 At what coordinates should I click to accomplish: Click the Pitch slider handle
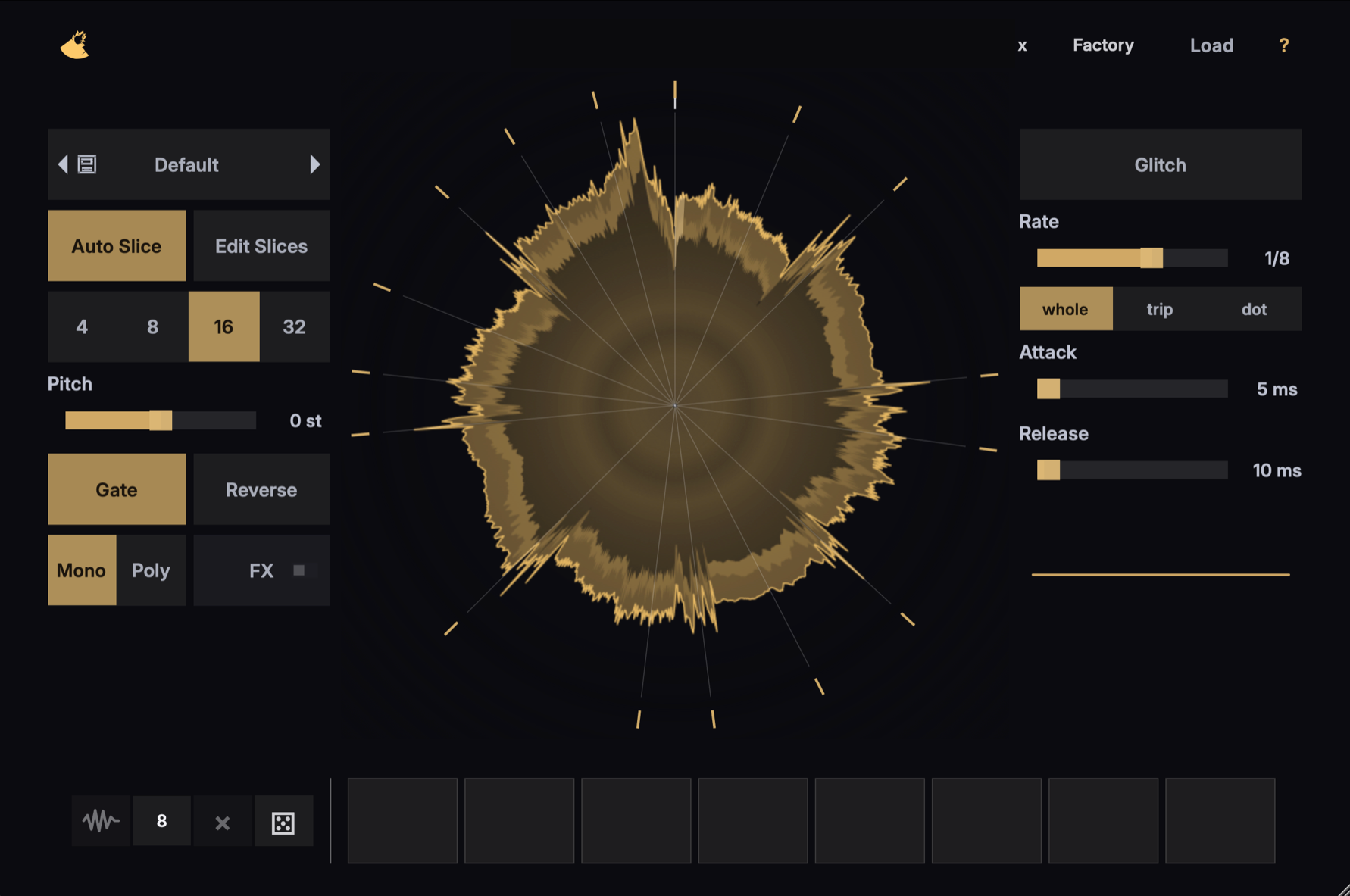tap(161, 420)
